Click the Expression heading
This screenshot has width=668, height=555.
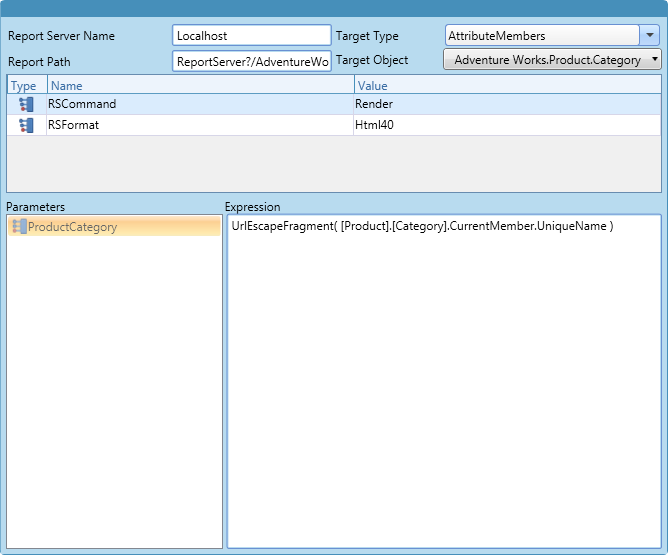[253, 207]
